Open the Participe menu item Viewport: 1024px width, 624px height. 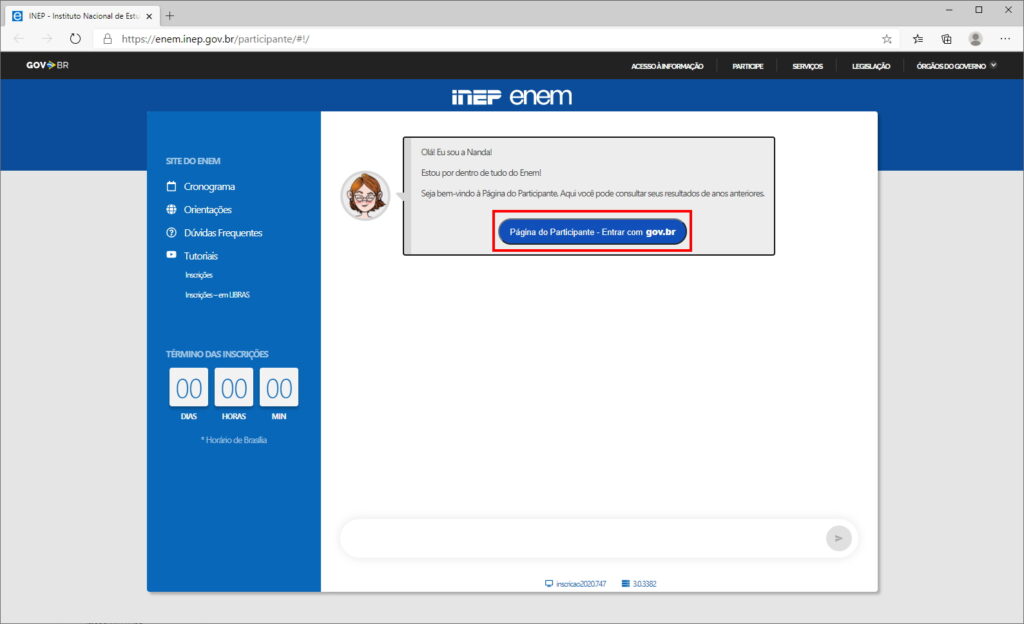(747, 66)
